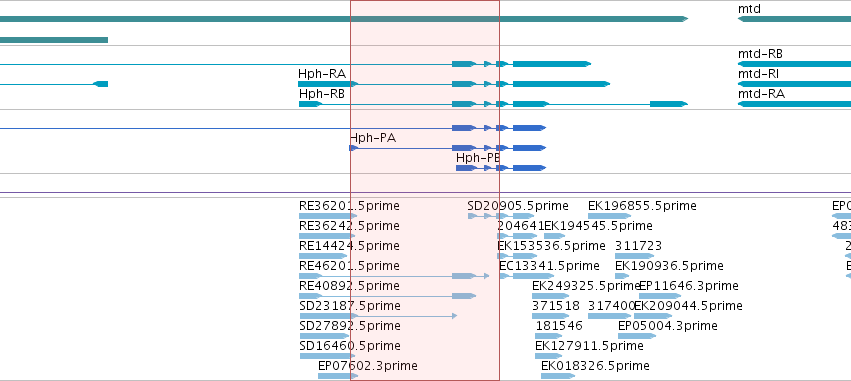Click the Hph-PA protein label
Viewport: 851px width, 381px height.
[373, 138]
